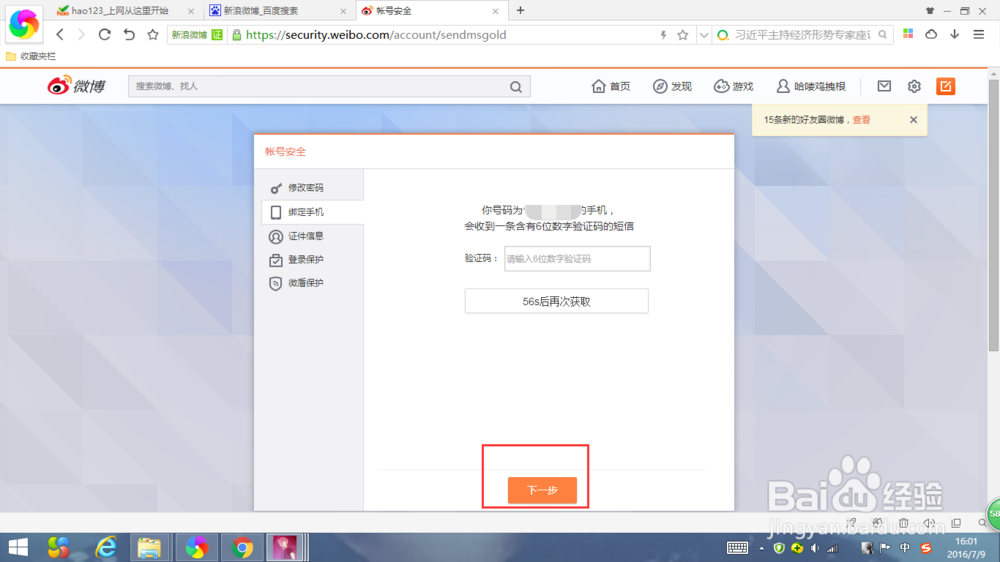Bookmark page with star icon left of address bar
The height and width of the screenshot is (562, 1000).
(152, 34)
